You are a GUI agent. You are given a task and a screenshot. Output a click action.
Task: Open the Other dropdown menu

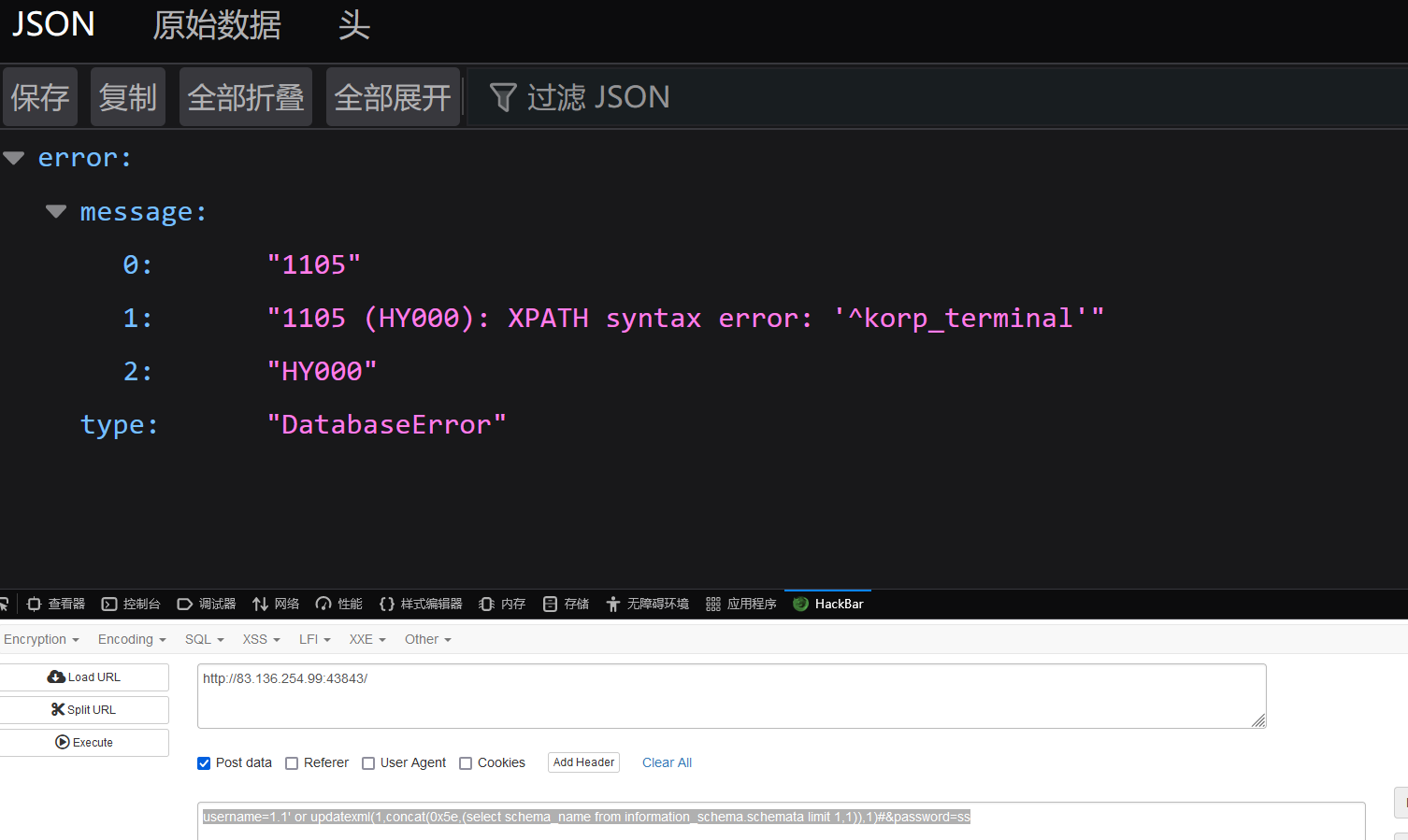pyautogui.click(x=428, y=639)
